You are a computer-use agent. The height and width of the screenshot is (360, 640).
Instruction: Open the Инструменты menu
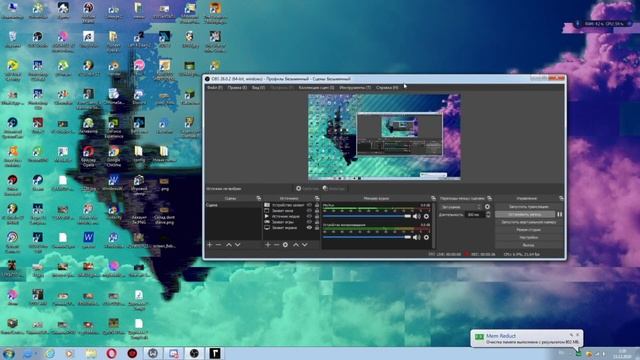355,87
